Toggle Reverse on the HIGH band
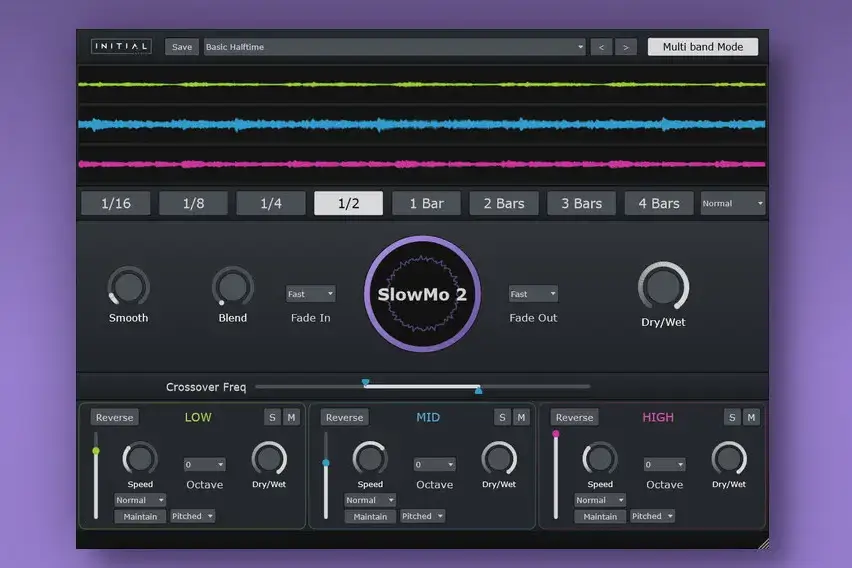Screen dimensions: 852x568 coord(574,417)
